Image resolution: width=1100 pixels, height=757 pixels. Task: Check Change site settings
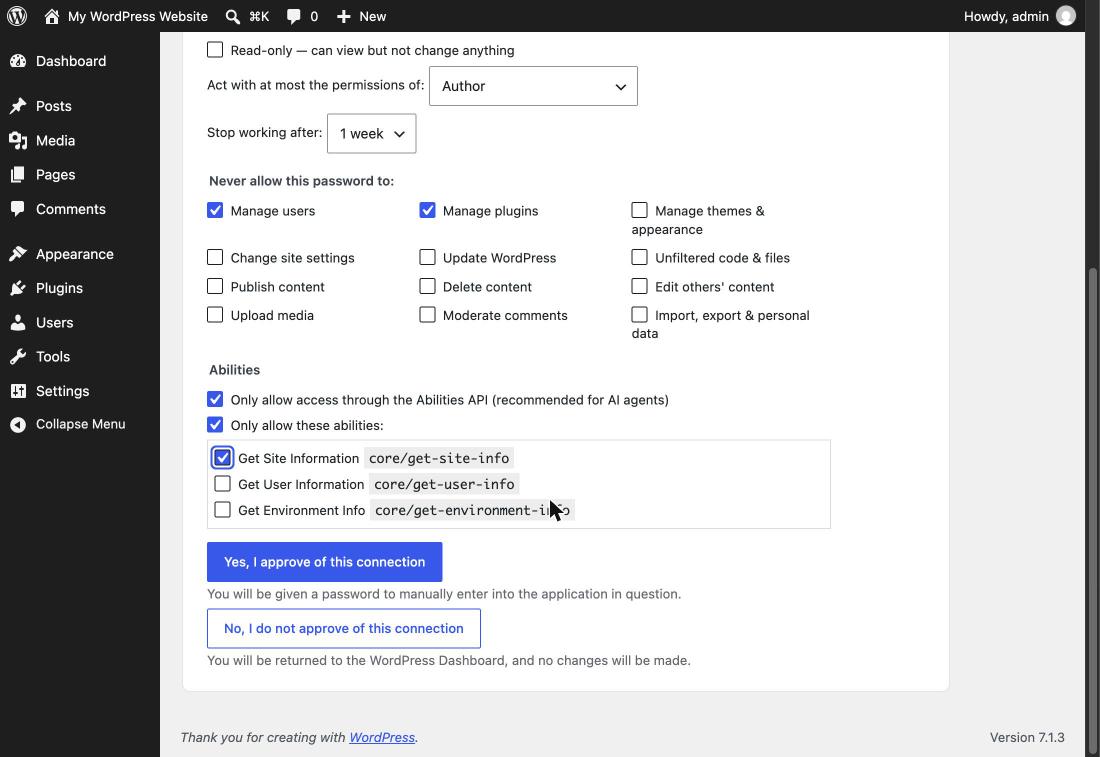(215, 257)
